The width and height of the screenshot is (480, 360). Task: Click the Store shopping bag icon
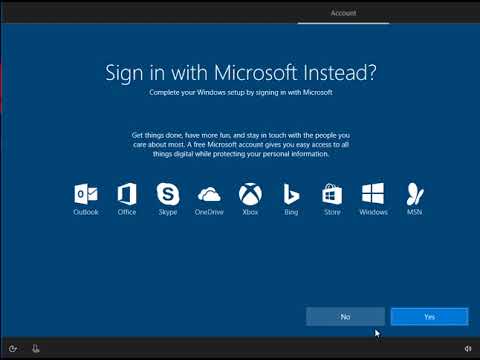[332, 194]
